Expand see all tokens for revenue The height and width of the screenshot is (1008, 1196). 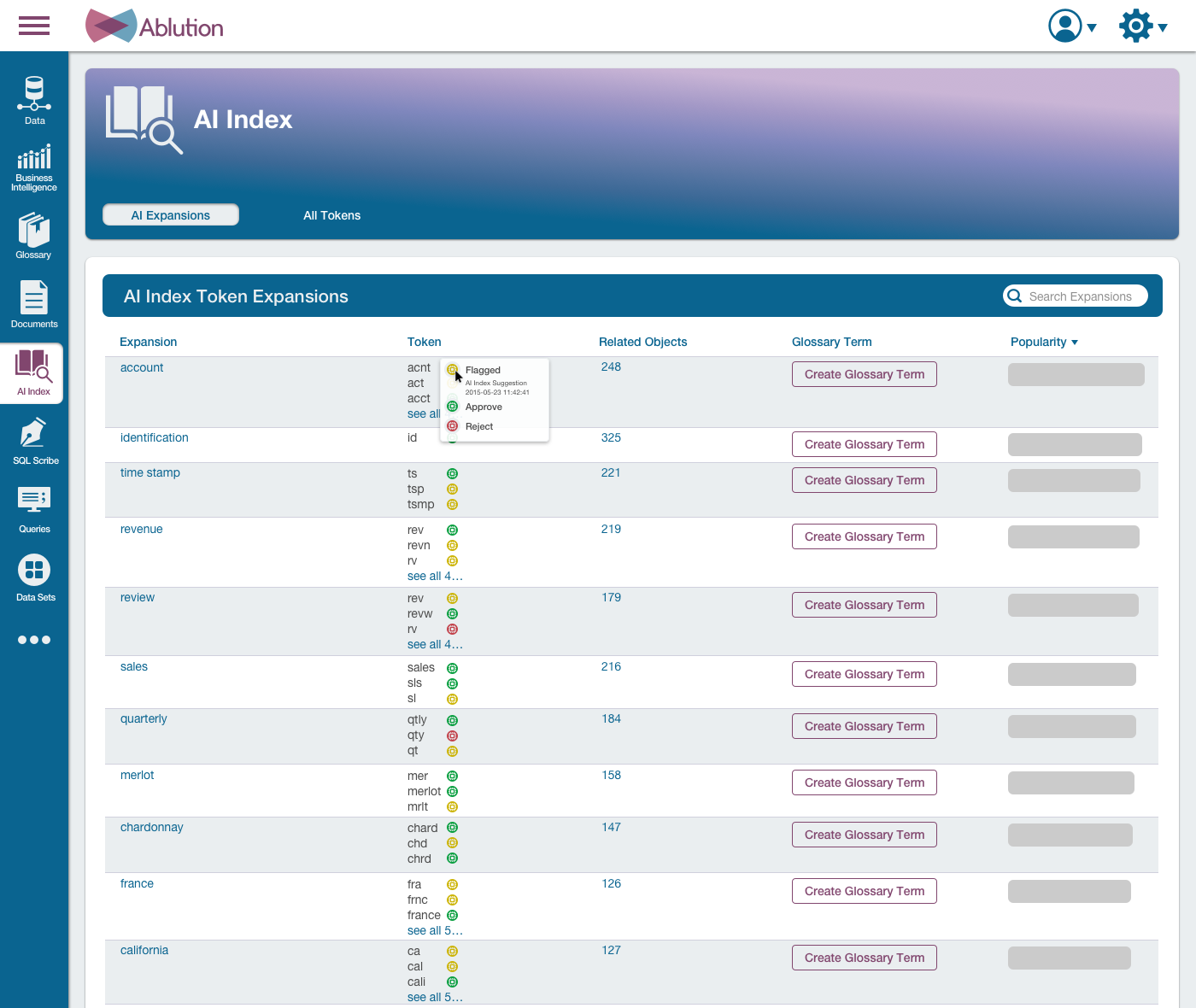[435, 576]
